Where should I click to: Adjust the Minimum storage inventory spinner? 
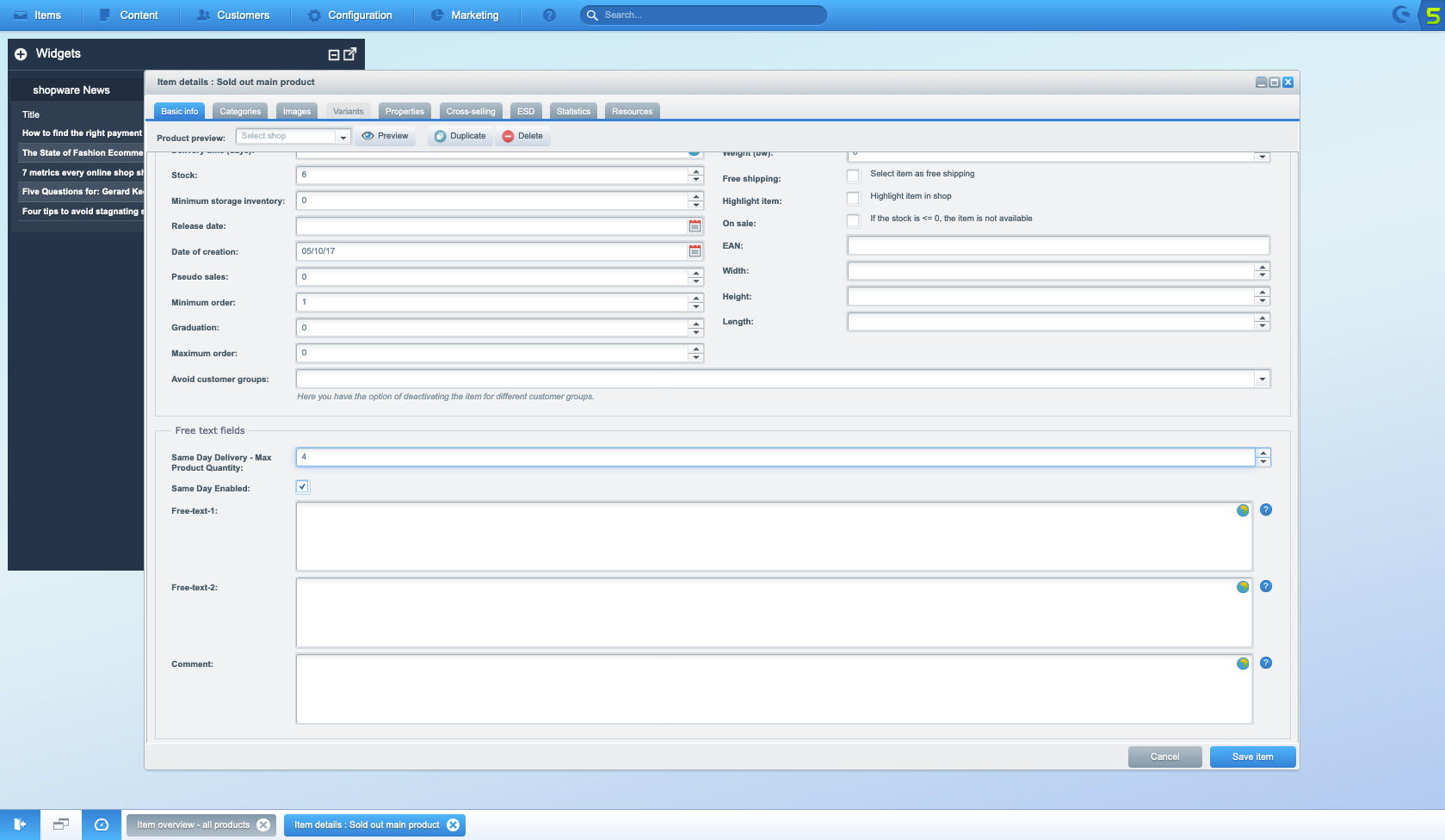(696, 201)
